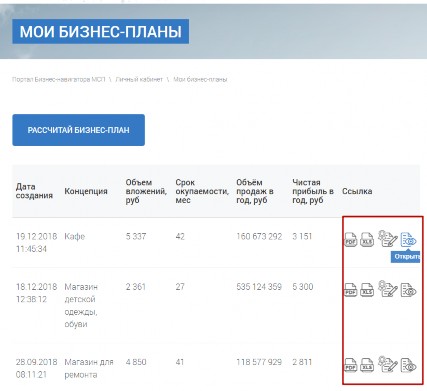Click the Срок окупаемости, мес header
Viewport: 427px width, 391px height.
202,191
